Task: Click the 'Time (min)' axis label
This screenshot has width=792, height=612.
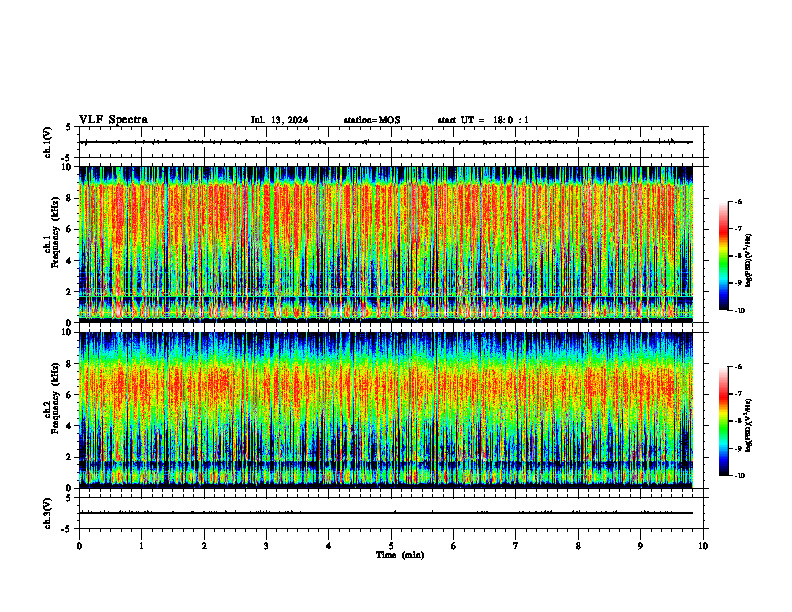Action: coord(400,555)
